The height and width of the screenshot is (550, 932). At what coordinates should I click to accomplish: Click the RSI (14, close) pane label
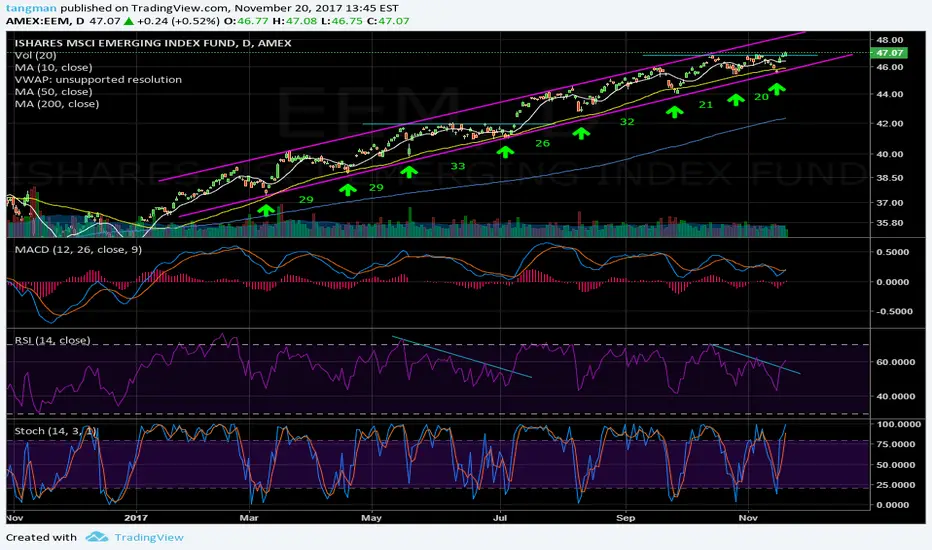tap(52, 340)
